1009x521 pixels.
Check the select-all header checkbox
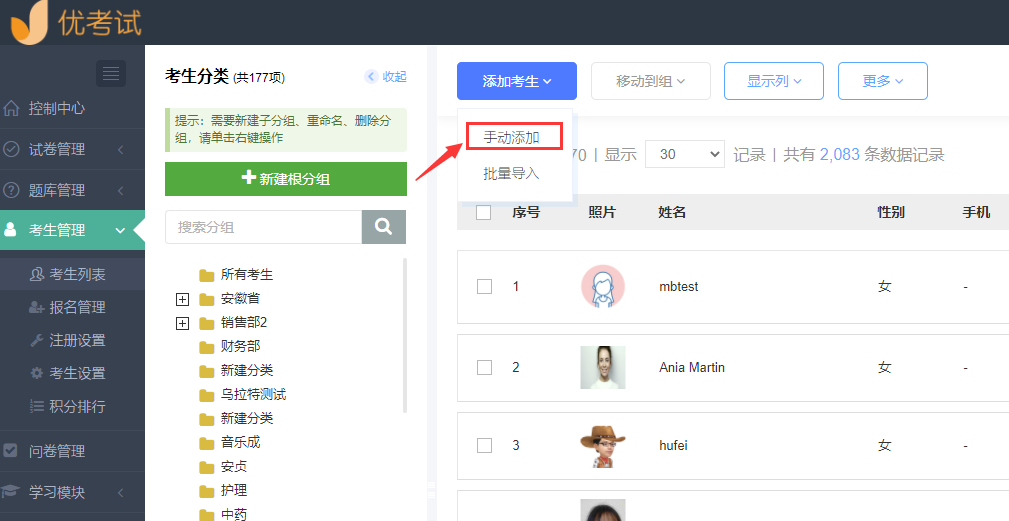click(484, 212)
